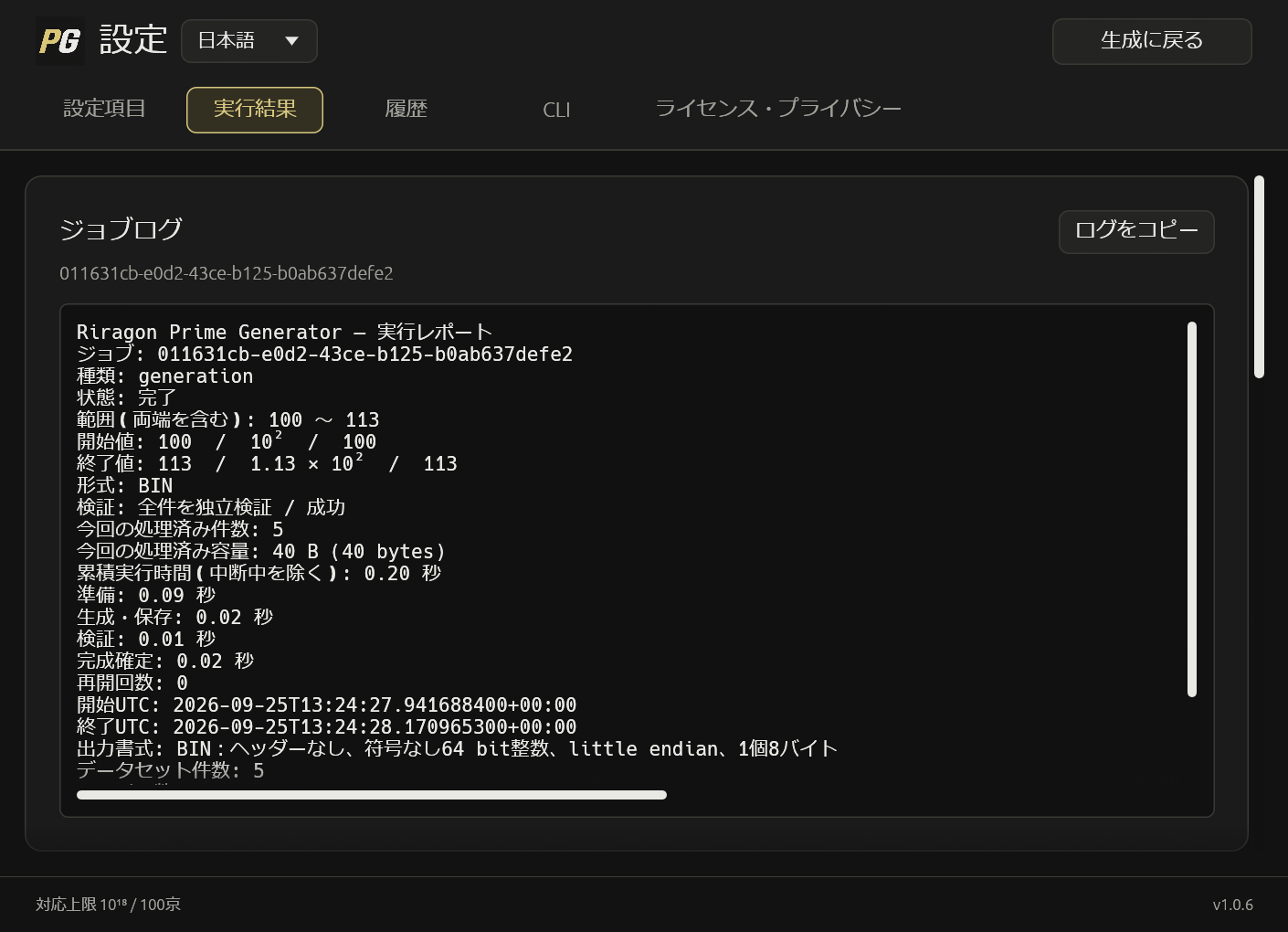
Task: Click the 'データセット件数: 5' line
Action: point(171,770)
